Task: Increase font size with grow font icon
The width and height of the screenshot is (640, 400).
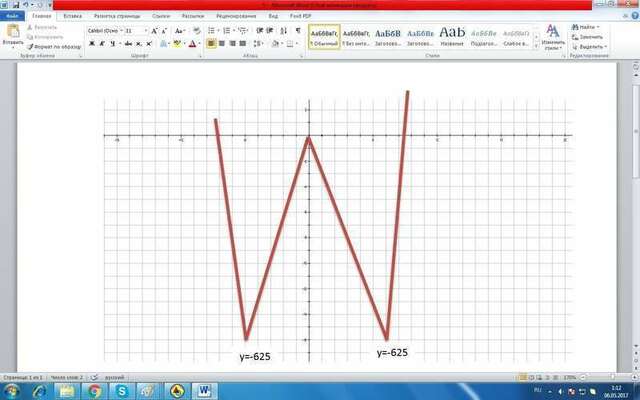Action: (x=154, y=31)
